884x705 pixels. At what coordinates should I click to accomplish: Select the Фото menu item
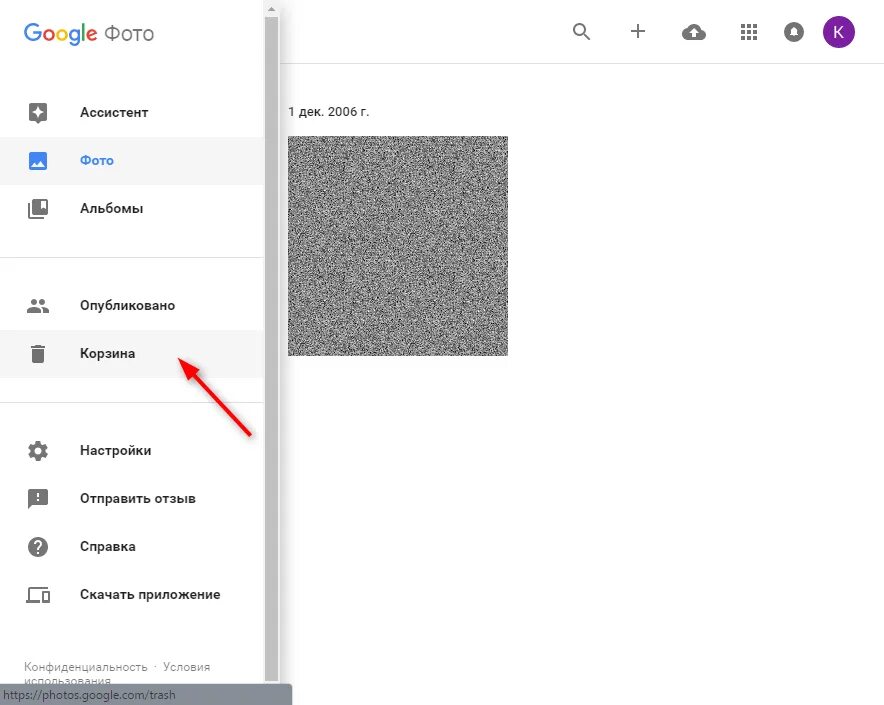[x=132, y=161]
